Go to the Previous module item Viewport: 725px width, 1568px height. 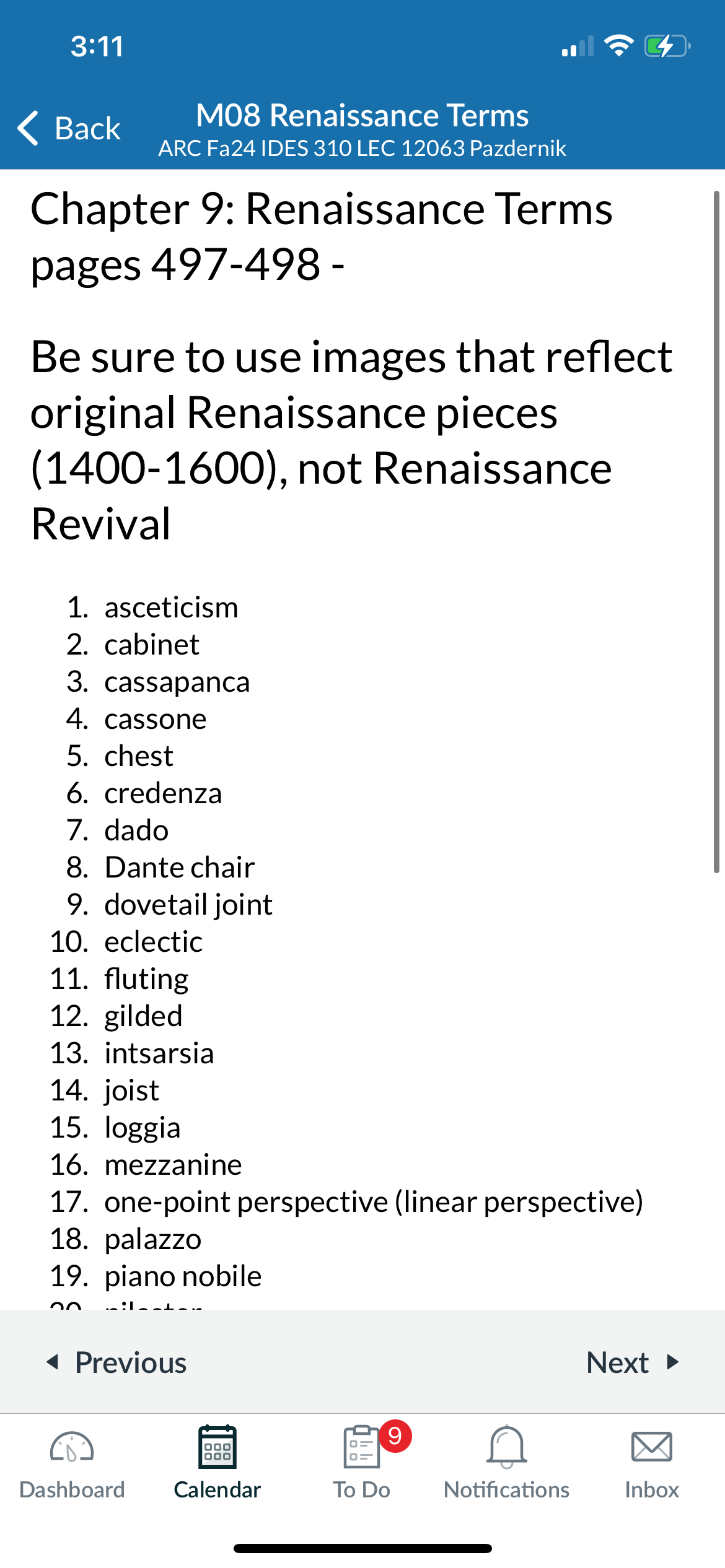116,1362
